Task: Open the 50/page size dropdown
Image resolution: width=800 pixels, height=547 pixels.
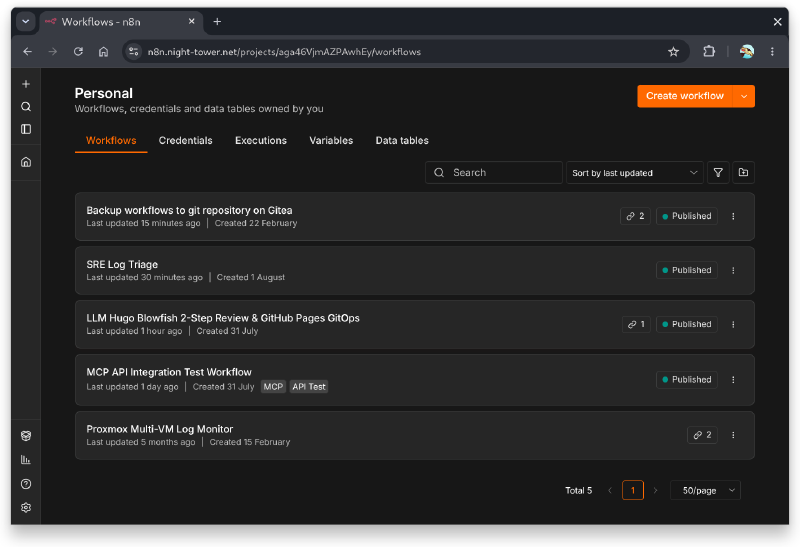Action: (705, 490)
